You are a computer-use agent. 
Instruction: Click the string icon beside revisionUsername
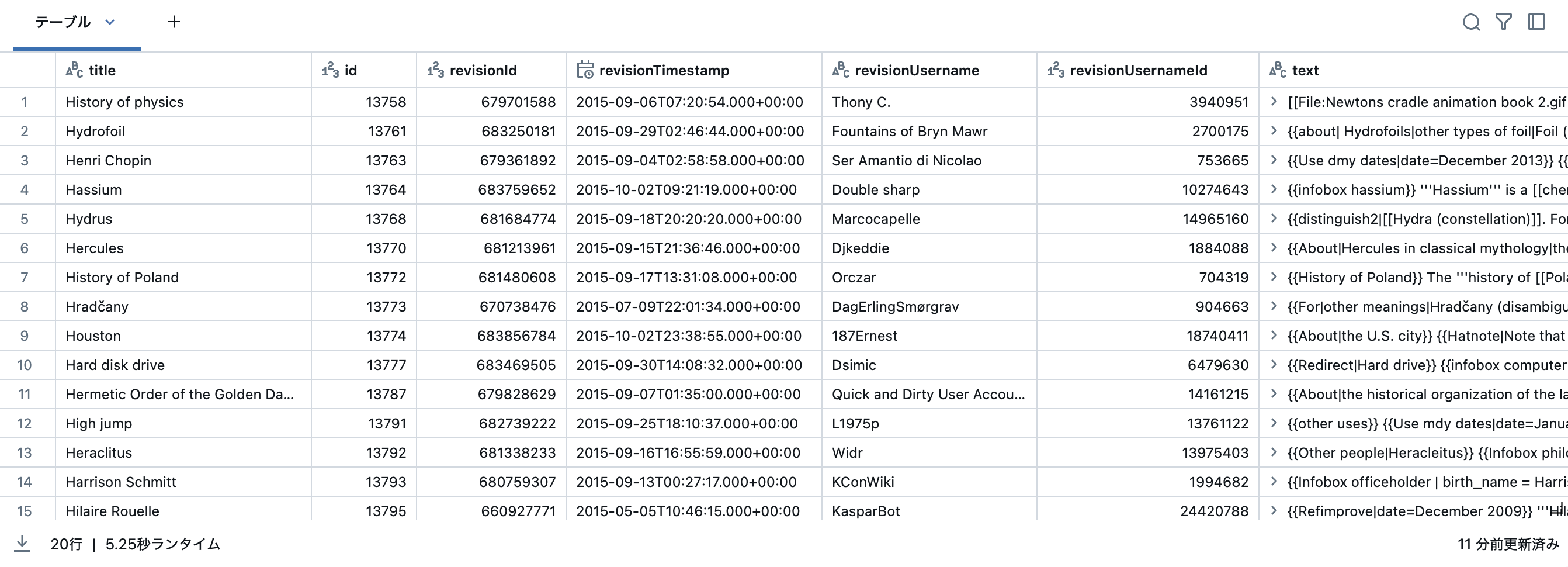(841, 70)
